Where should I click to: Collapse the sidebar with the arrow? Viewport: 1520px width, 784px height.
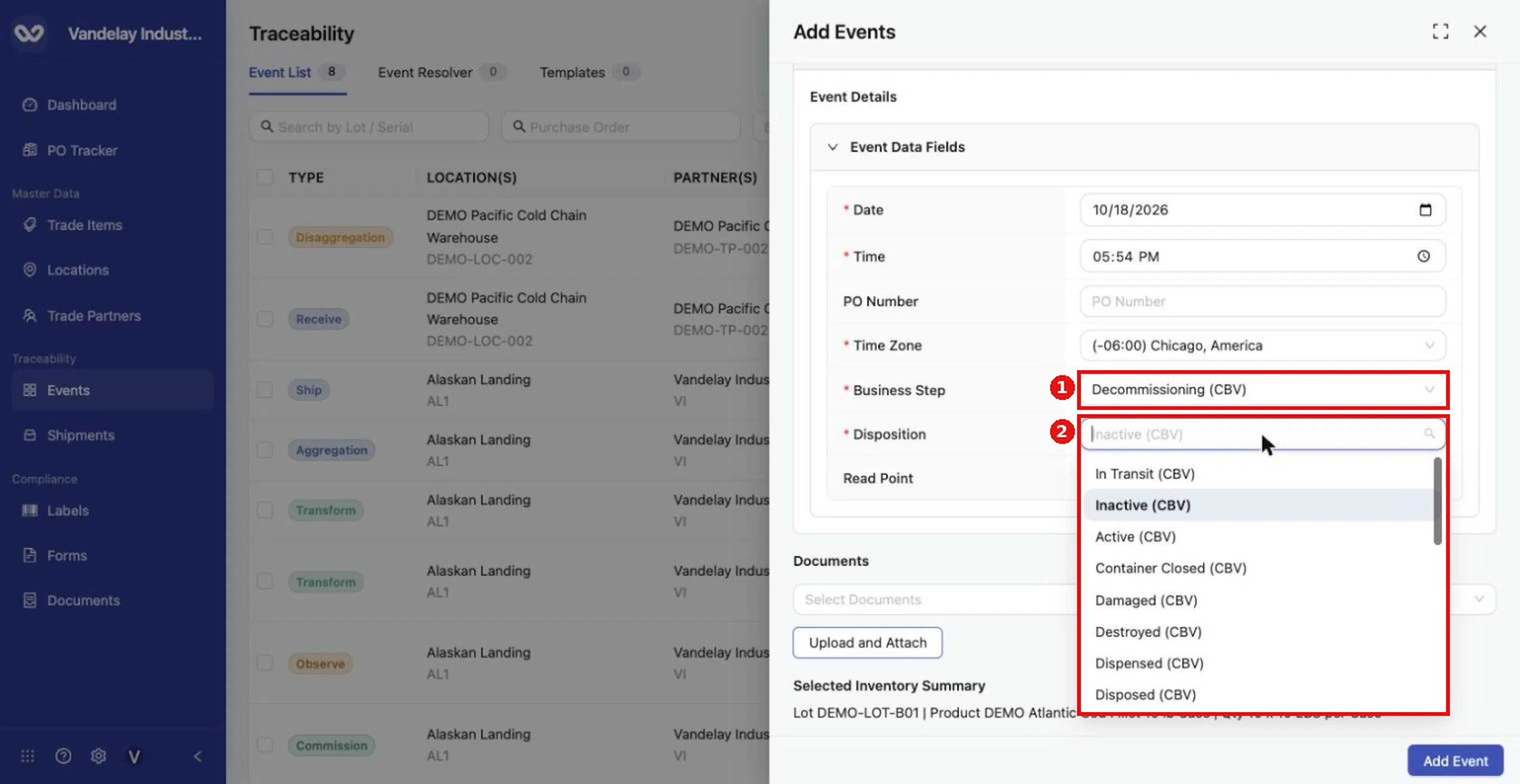(x=198, y=756)
